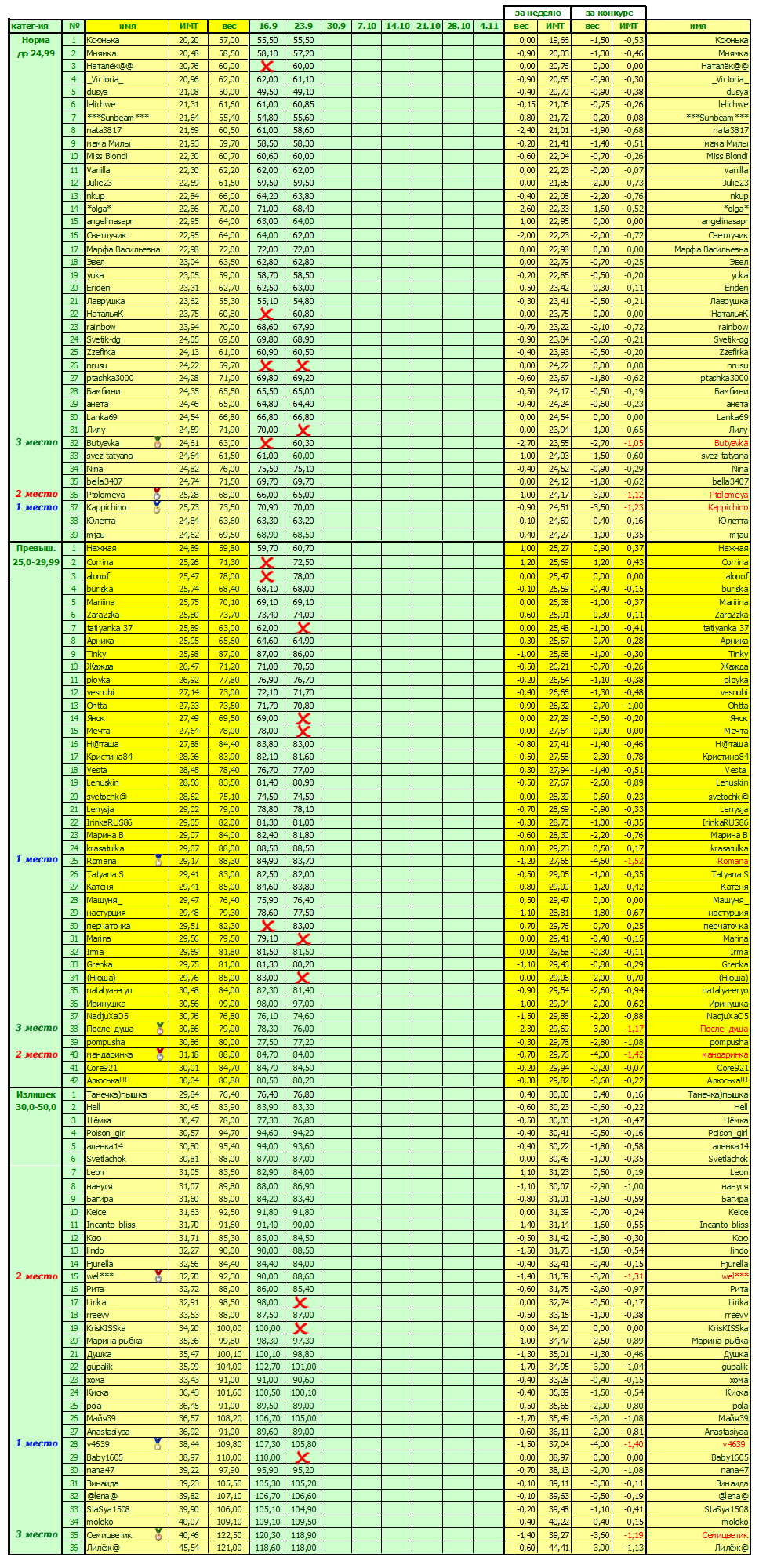759x1568 pixels.
Task: Click '3 место' label next to Семицветик
Action: [x=37, y=1534]
